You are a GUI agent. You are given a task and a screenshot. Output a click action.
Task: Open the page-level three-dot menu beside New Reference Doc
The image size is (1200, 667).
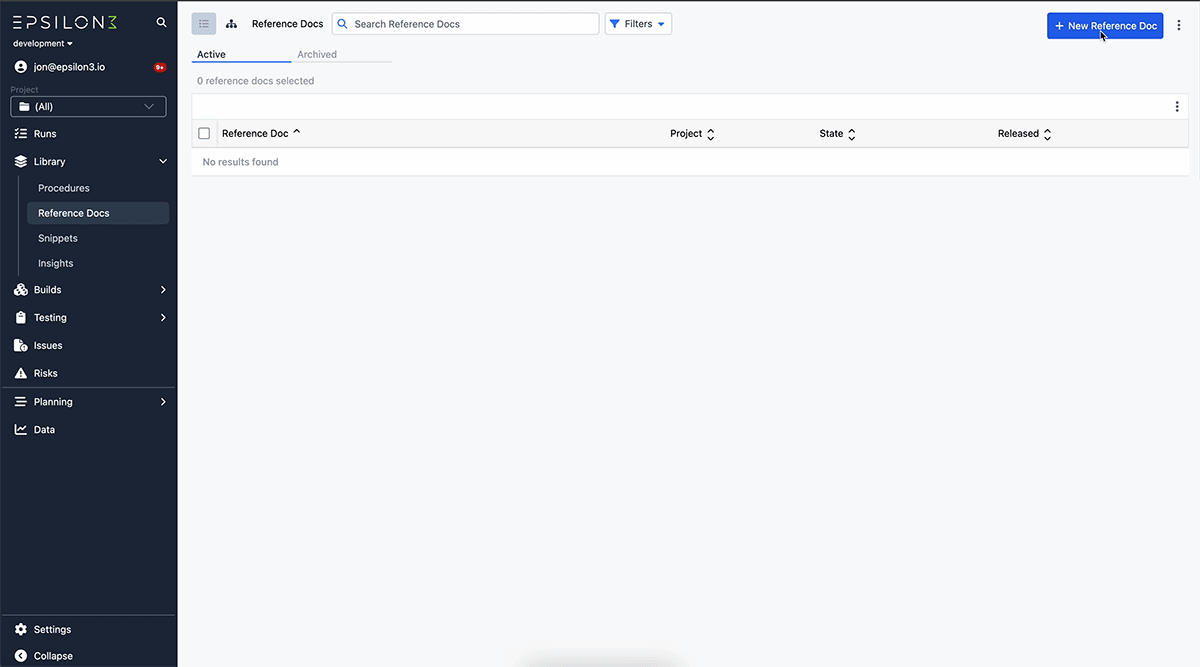click(x=1179, y=26)
